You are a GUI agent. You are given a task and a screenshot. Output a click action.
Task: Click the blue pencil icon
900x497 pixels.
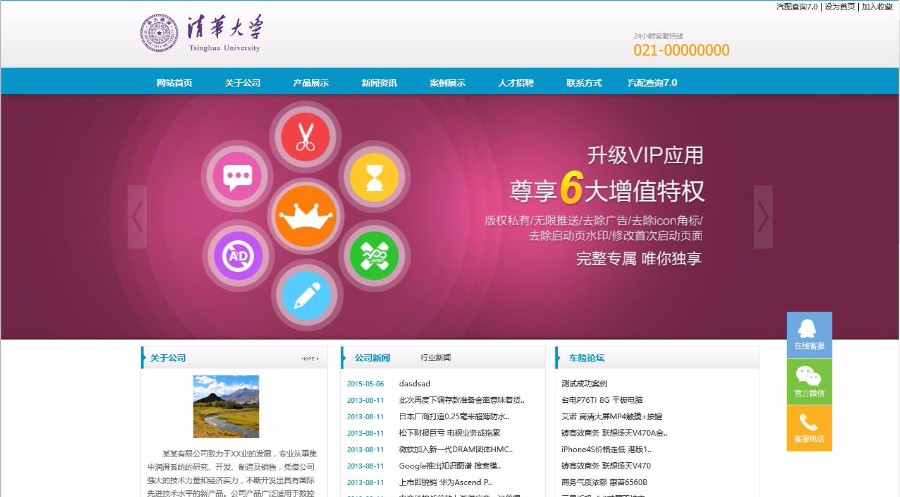307,296
